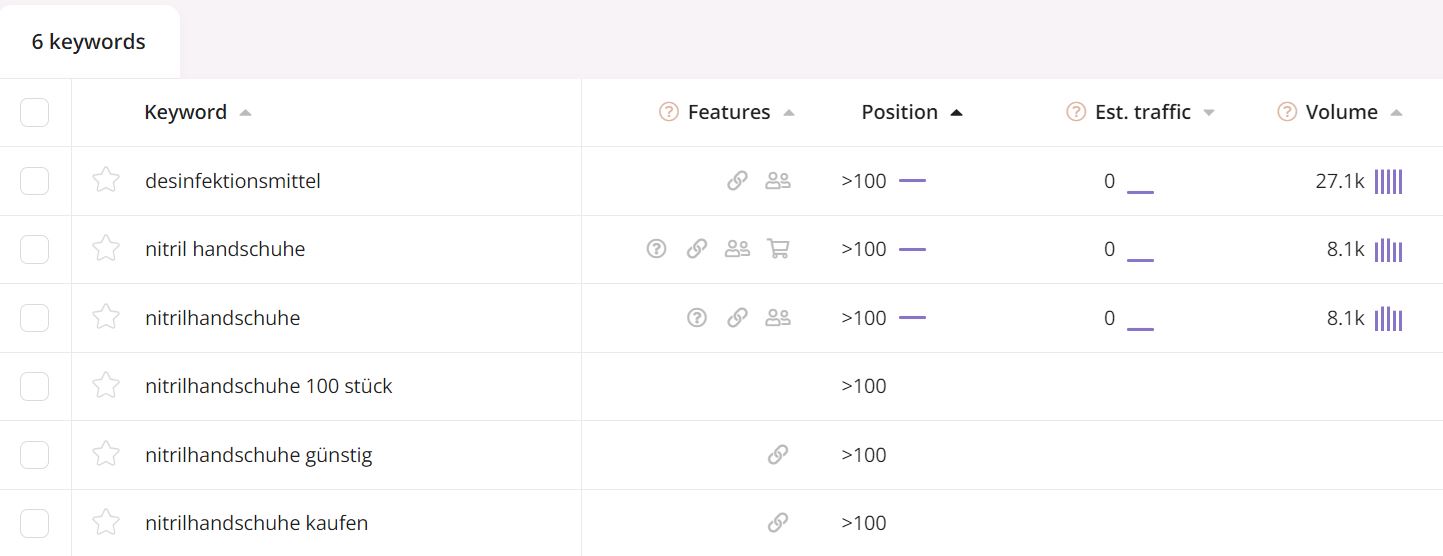Star the desinfektionsmittel keyword
Screen dimensions: 1443x556
(x=106, y=180)
